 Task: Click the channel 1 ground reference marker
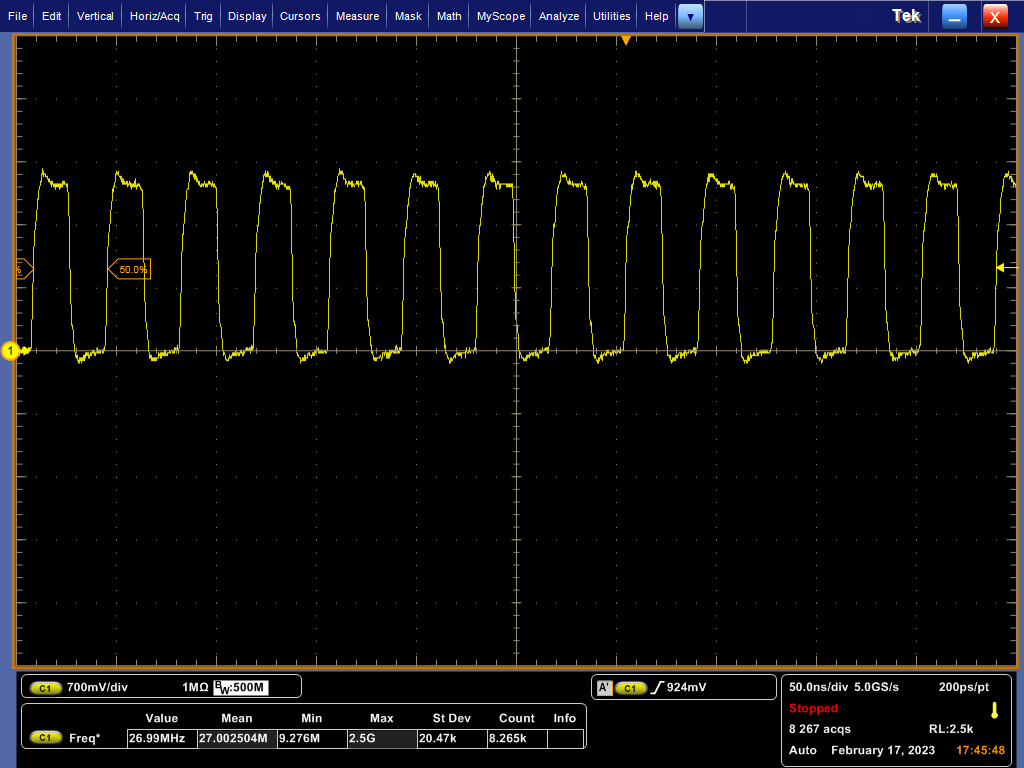(x=11, y=351)
